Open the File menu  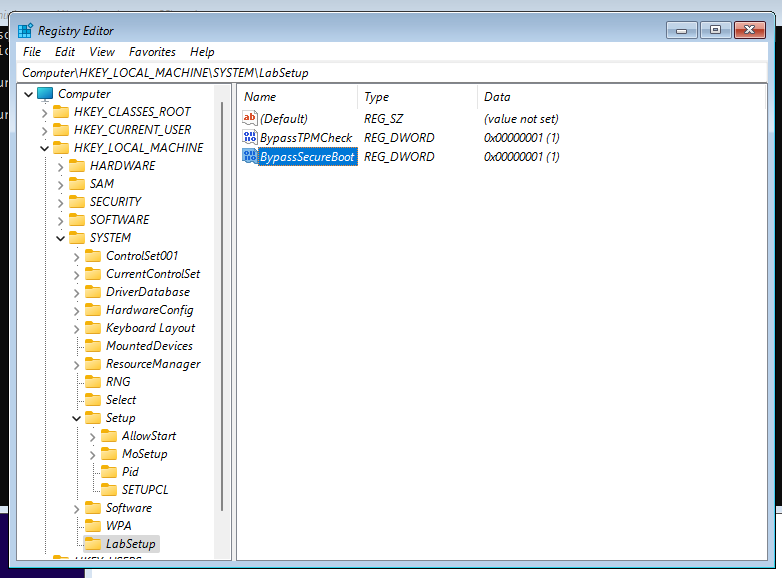pyautogui.click(x=32, y=52)
